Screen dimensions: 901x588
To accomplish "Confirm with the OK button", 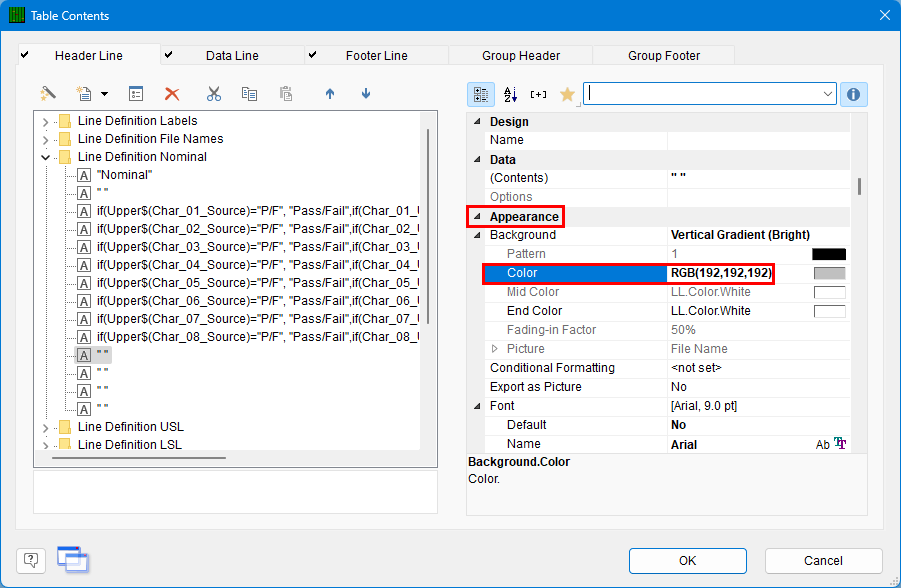I will click(x=688, y=560).
